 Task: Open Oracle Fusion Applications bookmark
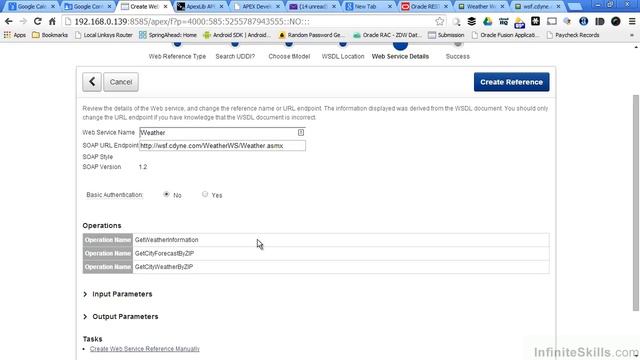[505, 35]
